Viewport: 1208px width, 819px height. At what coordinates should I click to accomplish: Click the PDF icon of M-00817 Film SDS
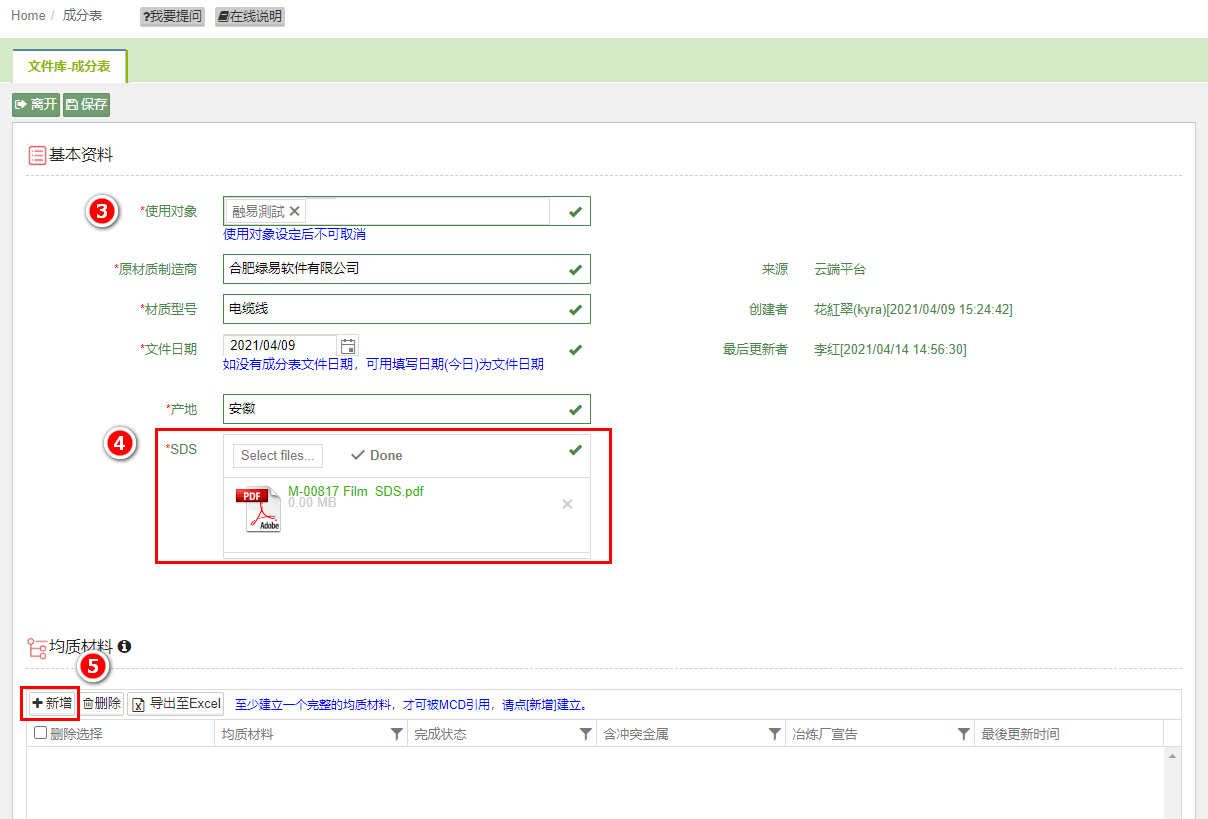(258, 509)
